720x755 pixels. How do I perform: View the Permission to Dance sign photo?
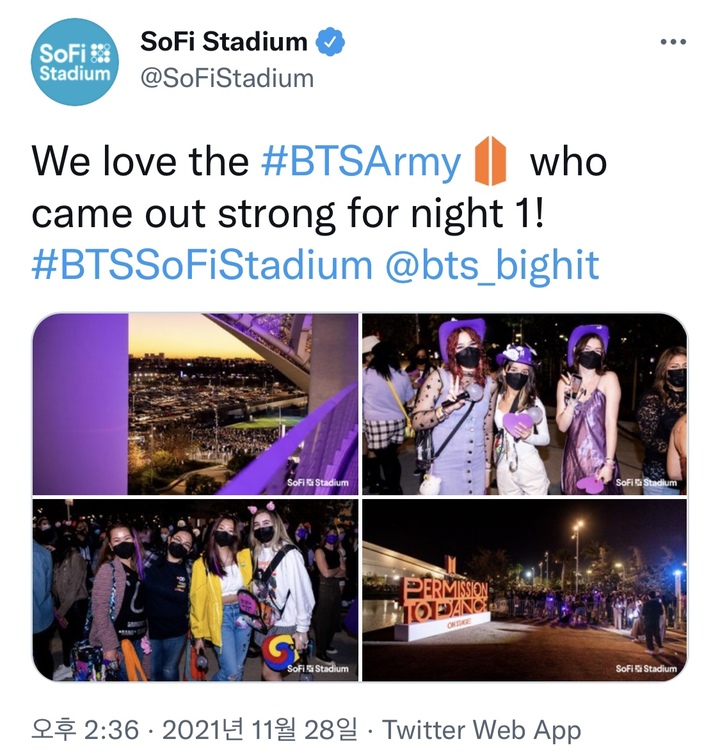524,590
